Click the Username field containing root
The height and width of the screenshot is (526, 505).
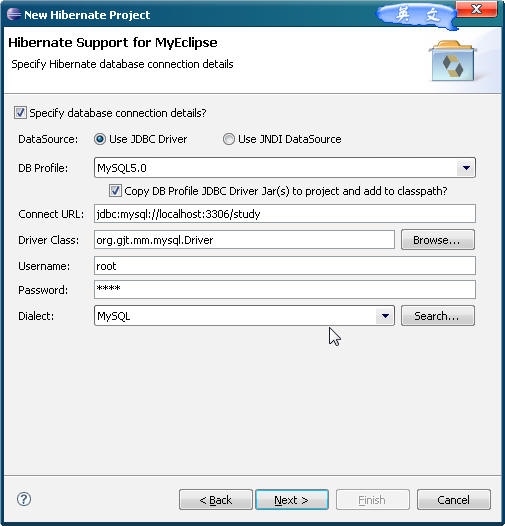point(285,266)
